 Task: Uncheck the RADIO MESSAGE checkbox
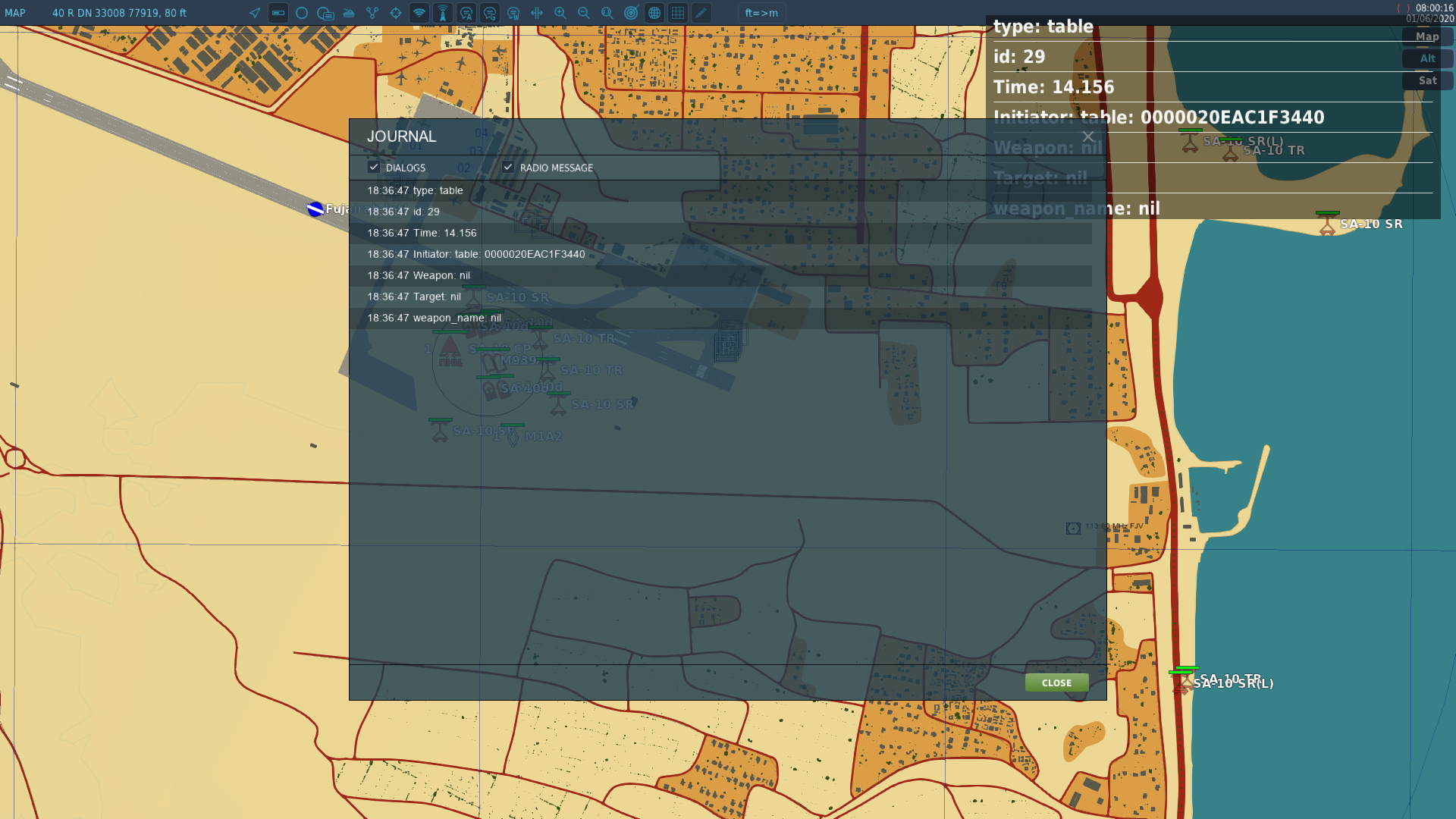point(508,167)
